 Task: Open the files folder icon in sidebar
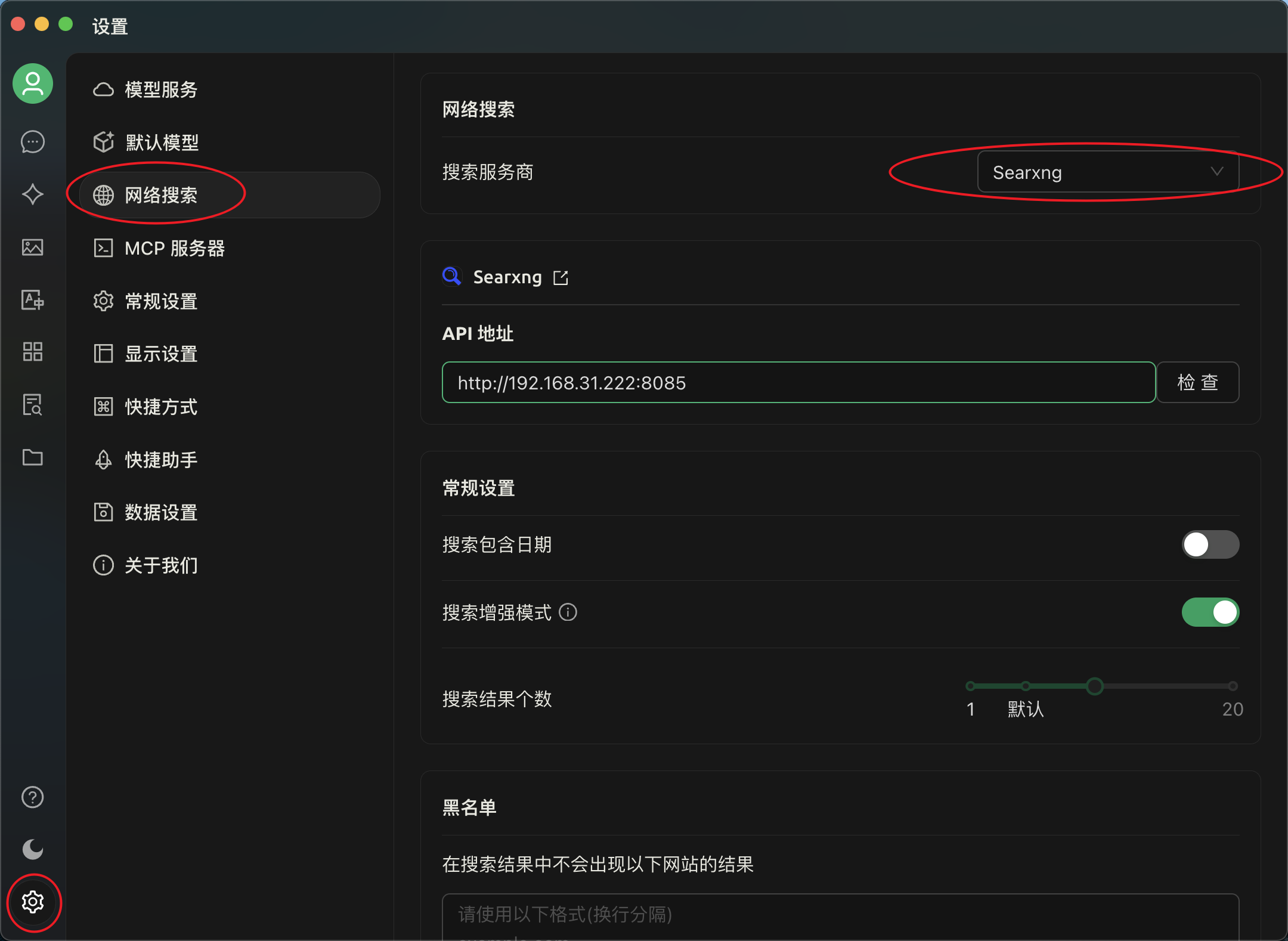pyautogui.click(x=33, y=457)
